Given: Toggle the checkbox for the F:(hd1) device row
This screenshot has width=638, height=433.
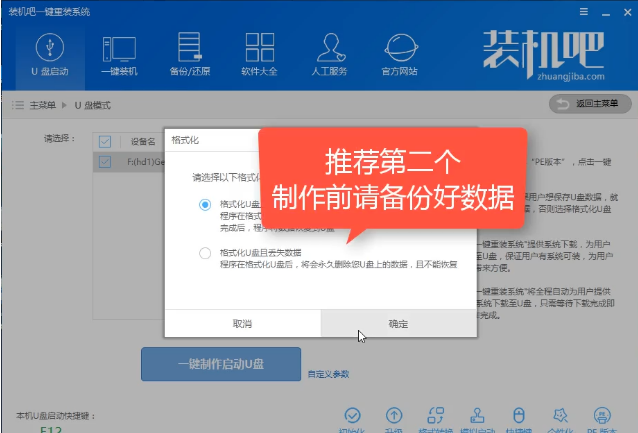Looking at the screenshot, I should coord(106,160).
